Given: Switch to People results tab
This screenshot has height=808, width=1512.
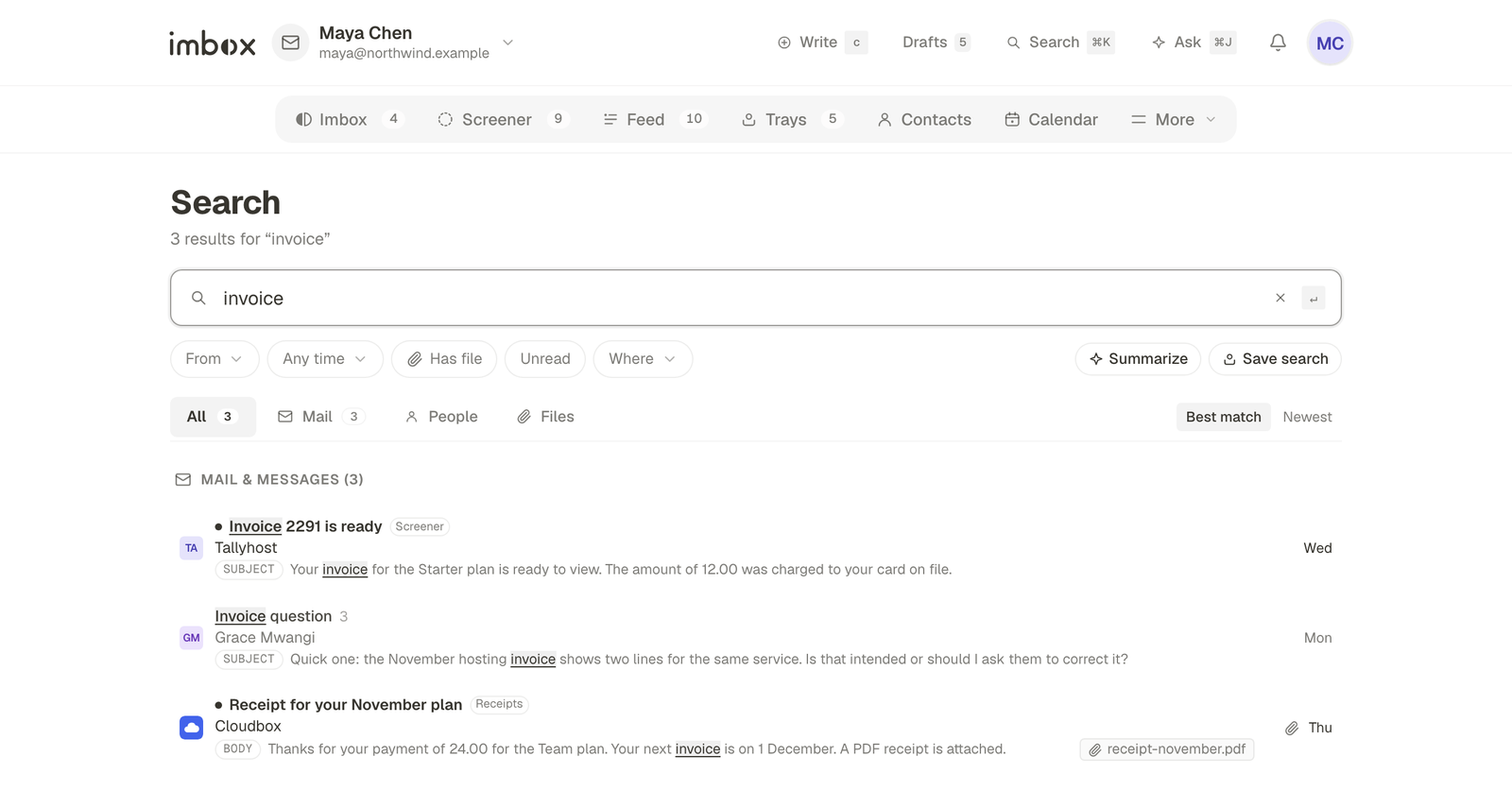Looking at the screenshot, I should [441, 417].
